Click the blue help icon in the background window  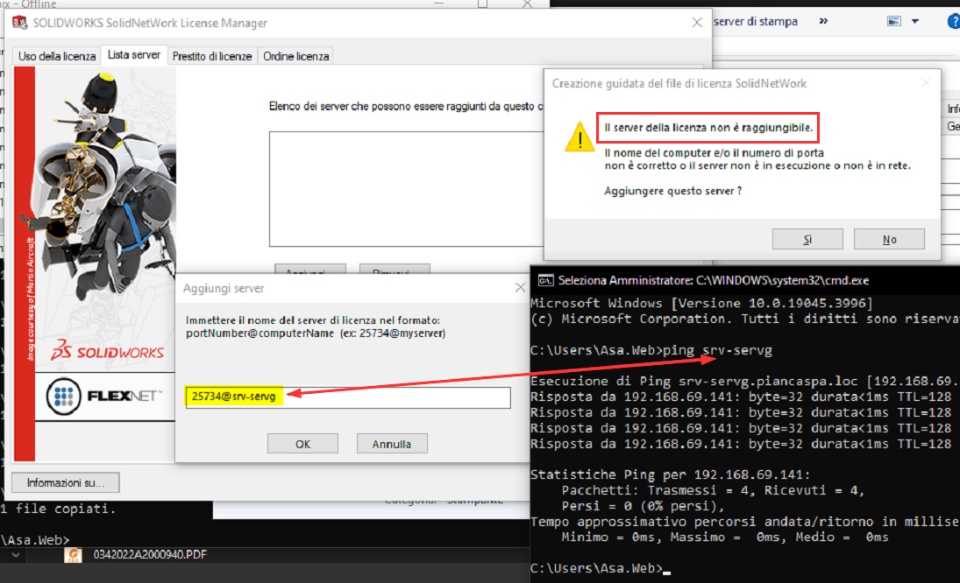pos(954,21)
